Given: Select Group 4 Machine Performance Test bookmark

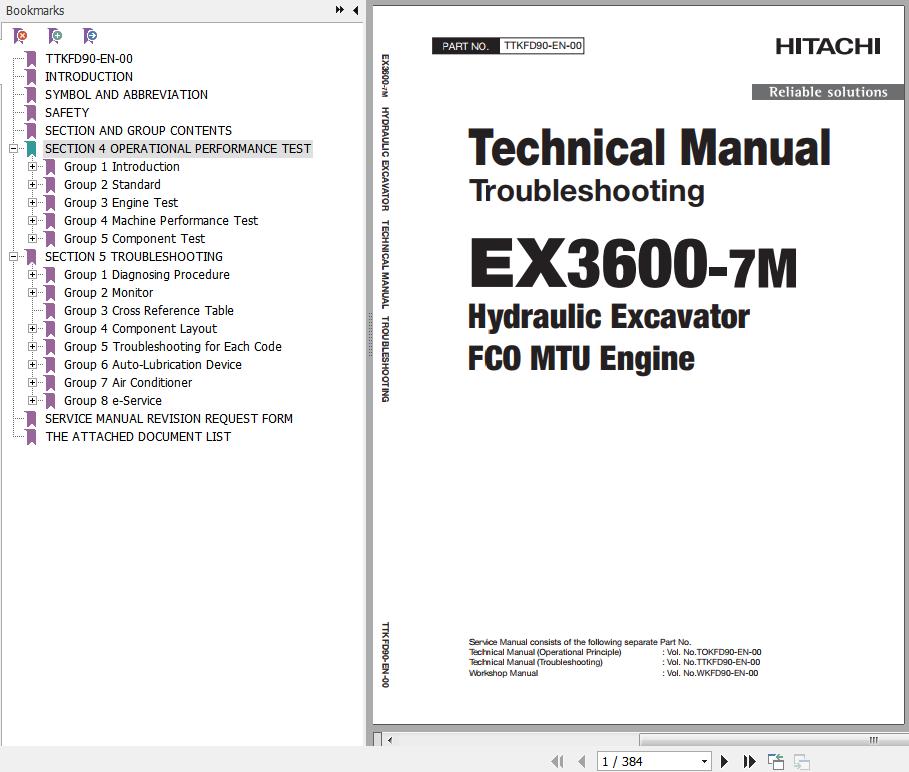Looking at the screenshot, I should 161,220.
